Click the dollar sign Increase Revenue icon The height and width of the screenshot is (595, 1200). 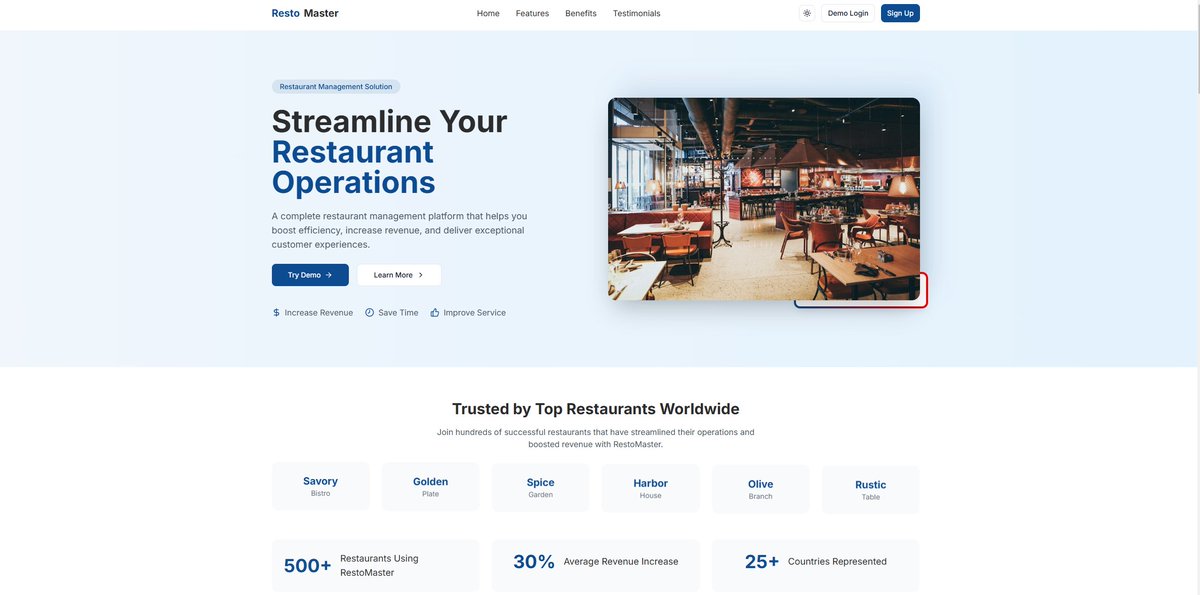(276, 313)
